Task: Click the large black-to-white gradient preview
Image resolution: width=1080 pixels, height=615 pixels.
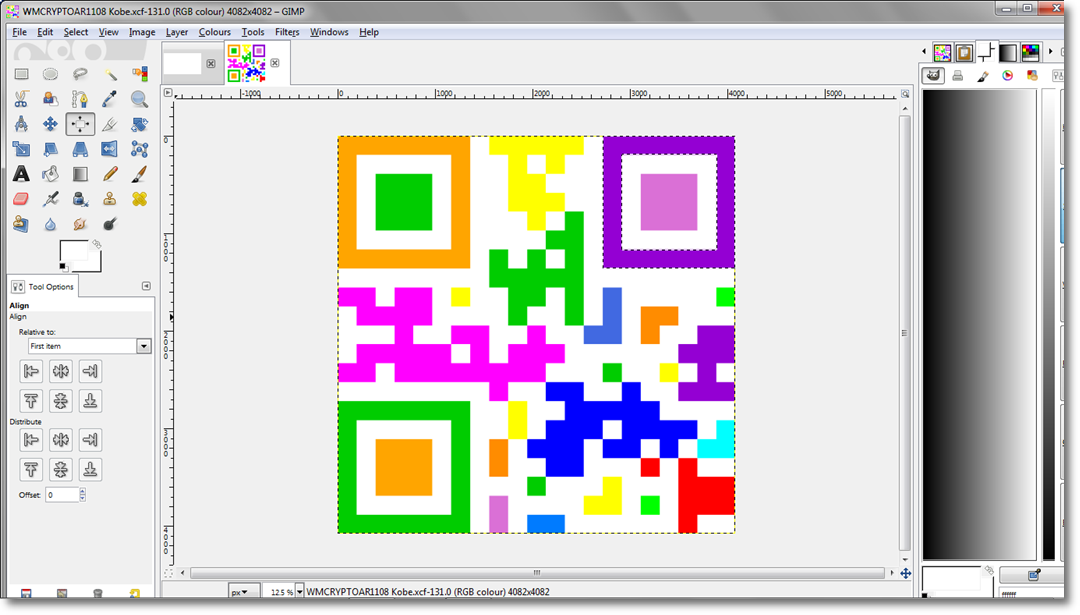Action: [979, 324]
